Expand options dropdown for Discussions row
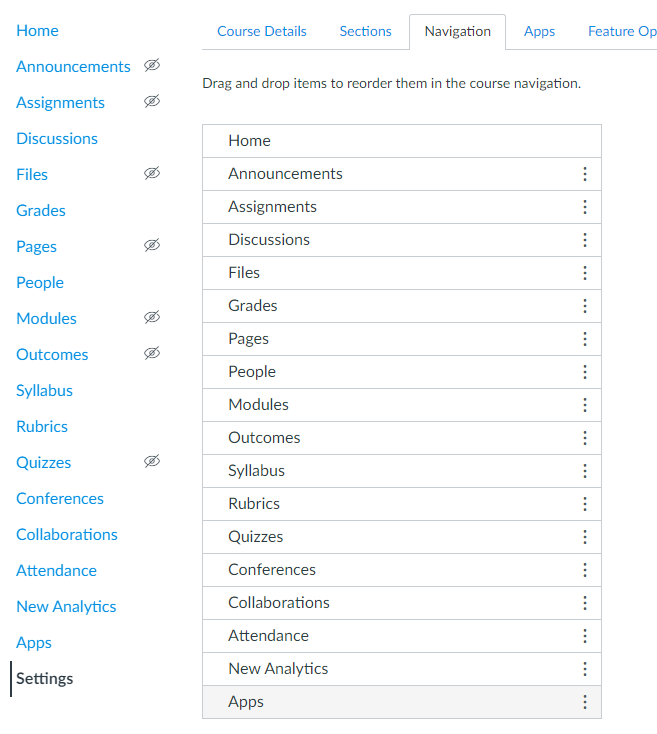 pos(585,240)
